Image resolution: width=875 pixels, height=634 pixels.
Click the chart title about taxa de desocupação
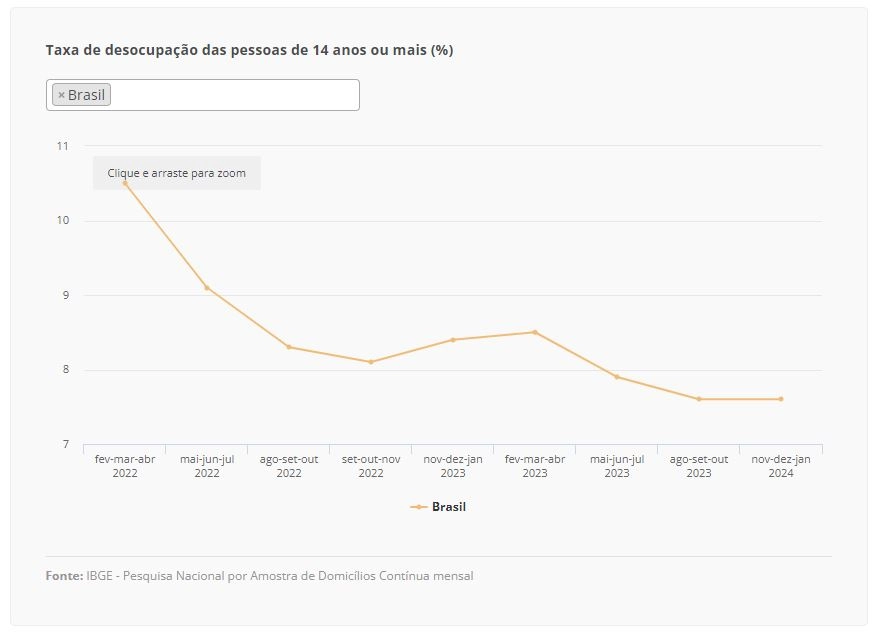tap(249, 50)
